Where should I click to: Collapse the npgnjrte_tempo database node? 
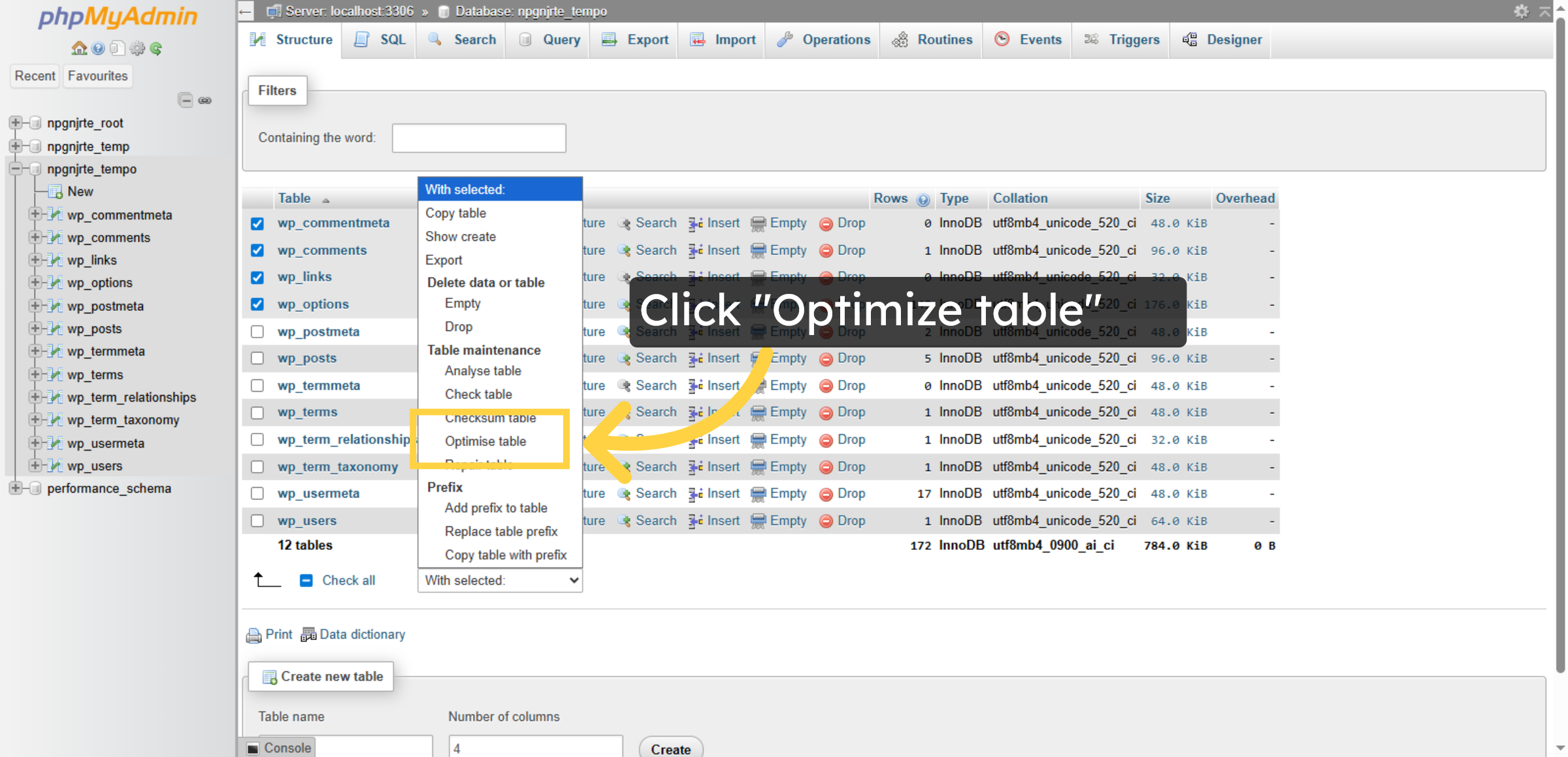pos(16,169)
